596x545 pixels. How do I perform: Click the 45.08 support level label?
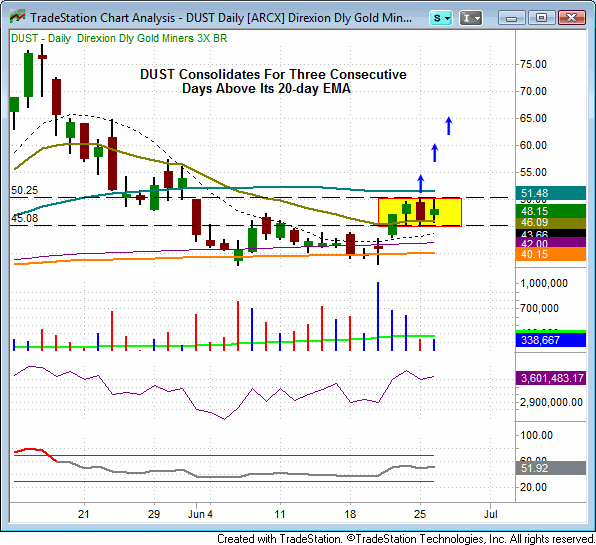pyautogui.click(x=24, y=218)
